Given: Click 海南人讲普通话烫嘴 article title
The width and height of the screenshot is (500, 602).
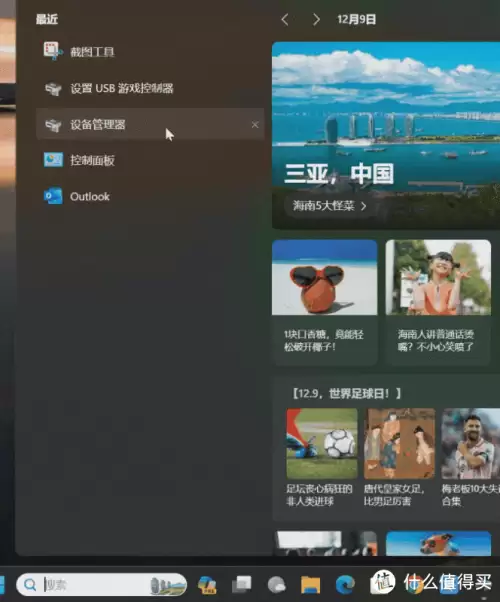Looking at the screenshot, I should tap(436, 341).
